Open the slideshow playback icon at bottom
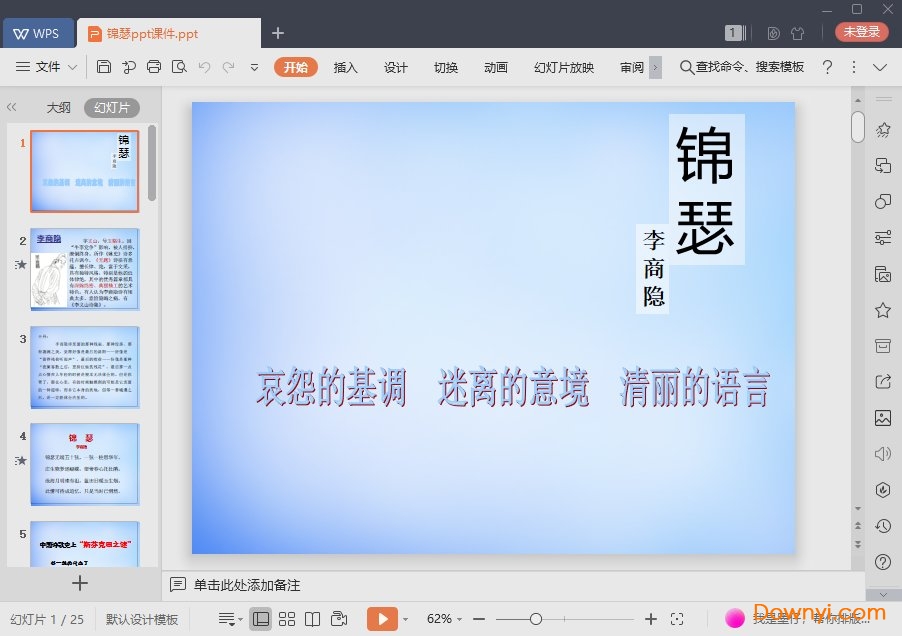This screenshot has height=636, width=902. pos(384,618)
